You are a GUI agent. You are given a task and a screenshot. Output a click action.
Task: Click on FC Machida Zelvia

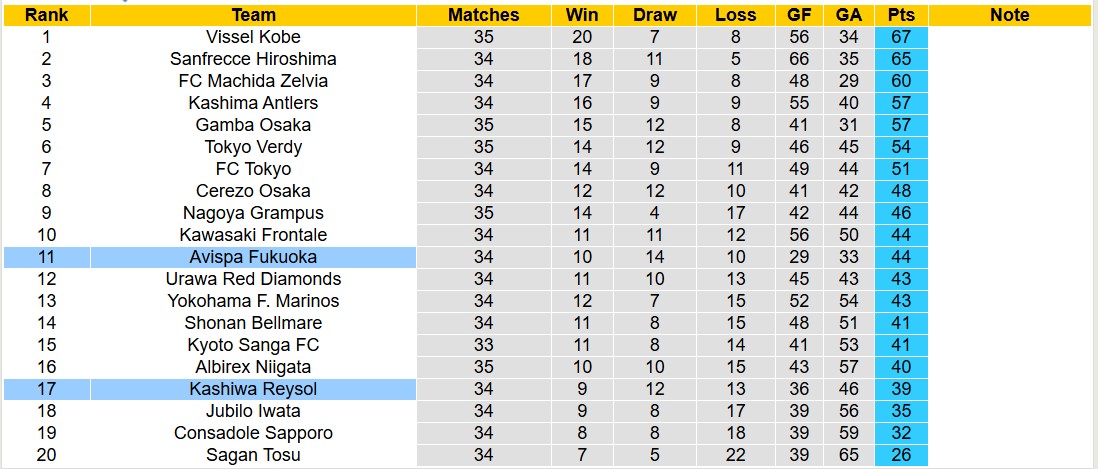tap(253, 81)
